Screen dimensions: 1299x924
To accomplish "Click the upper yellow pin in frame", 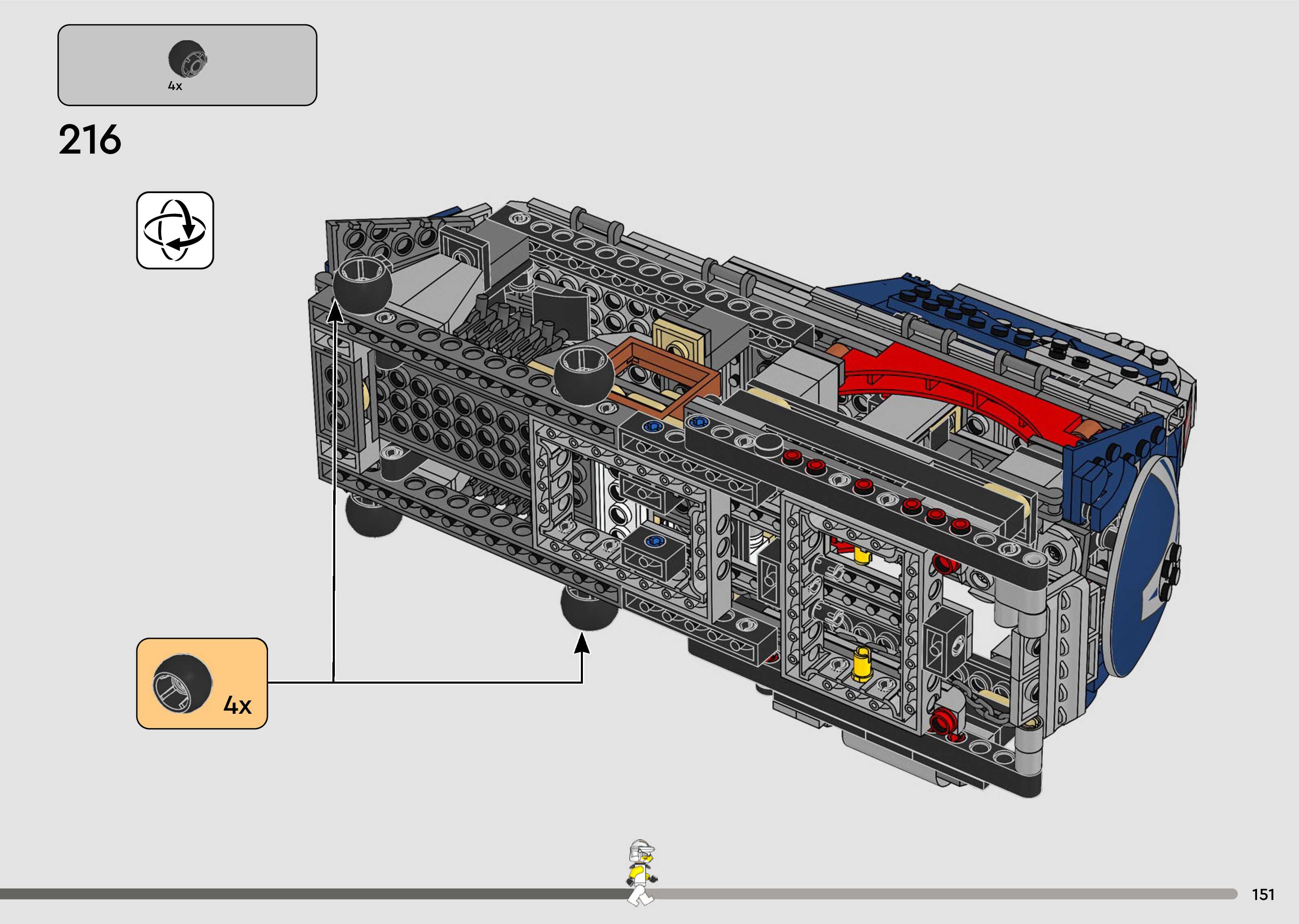I will point(862,557).
